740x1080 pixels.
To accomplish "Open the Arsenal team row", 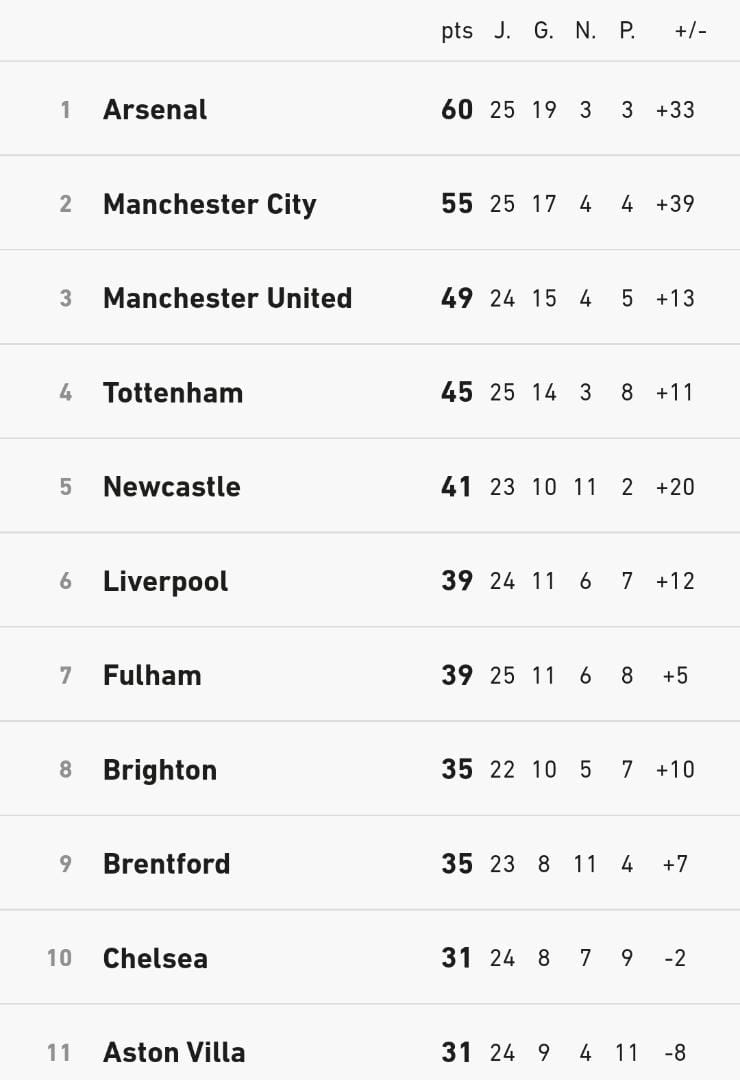I will tap(155, 109).
